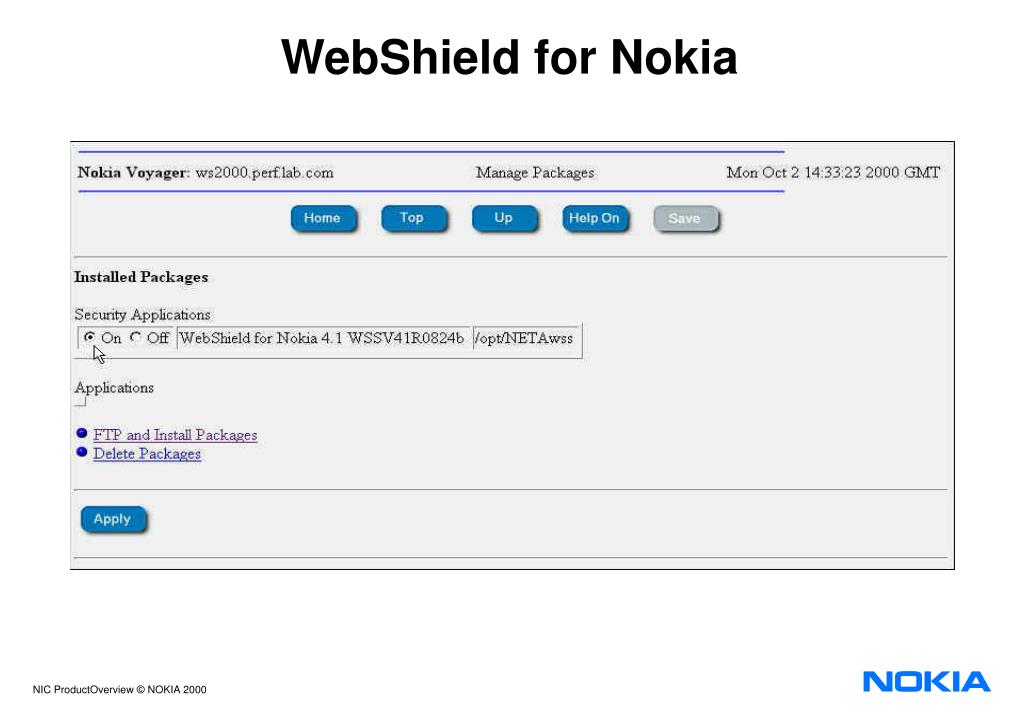The image size is (1023, 708).
Task: Click the Installed Packages heading
Action: click(141, 277)
